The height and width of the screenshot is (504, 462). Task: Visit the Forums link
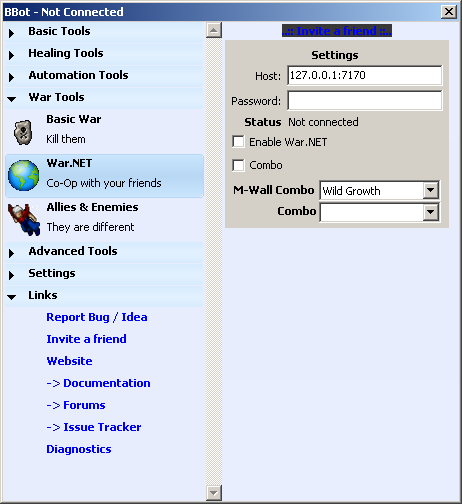click(x=76, y=405)
